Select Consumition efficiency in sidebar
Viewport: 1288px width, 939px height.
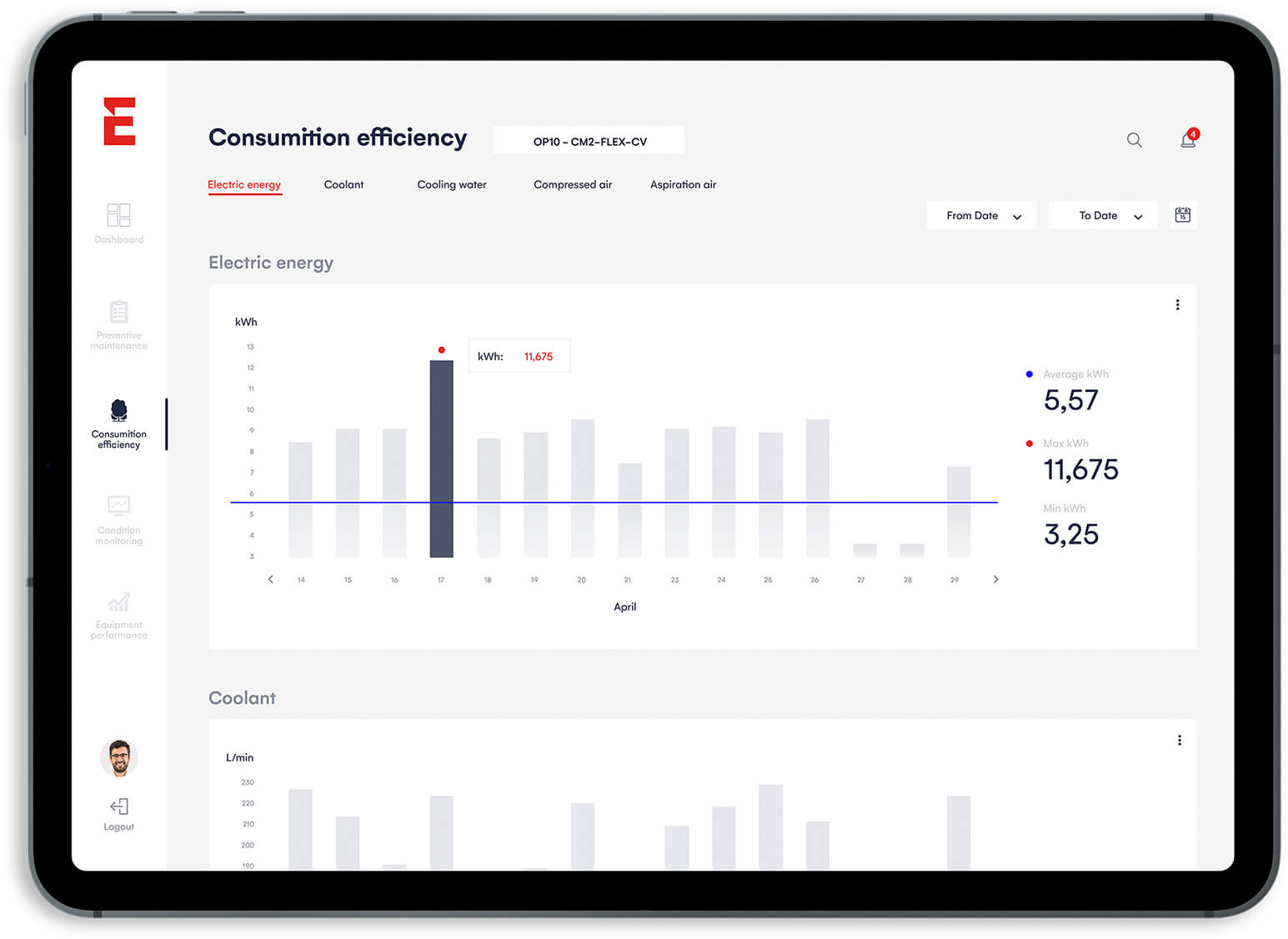(118, 411)
